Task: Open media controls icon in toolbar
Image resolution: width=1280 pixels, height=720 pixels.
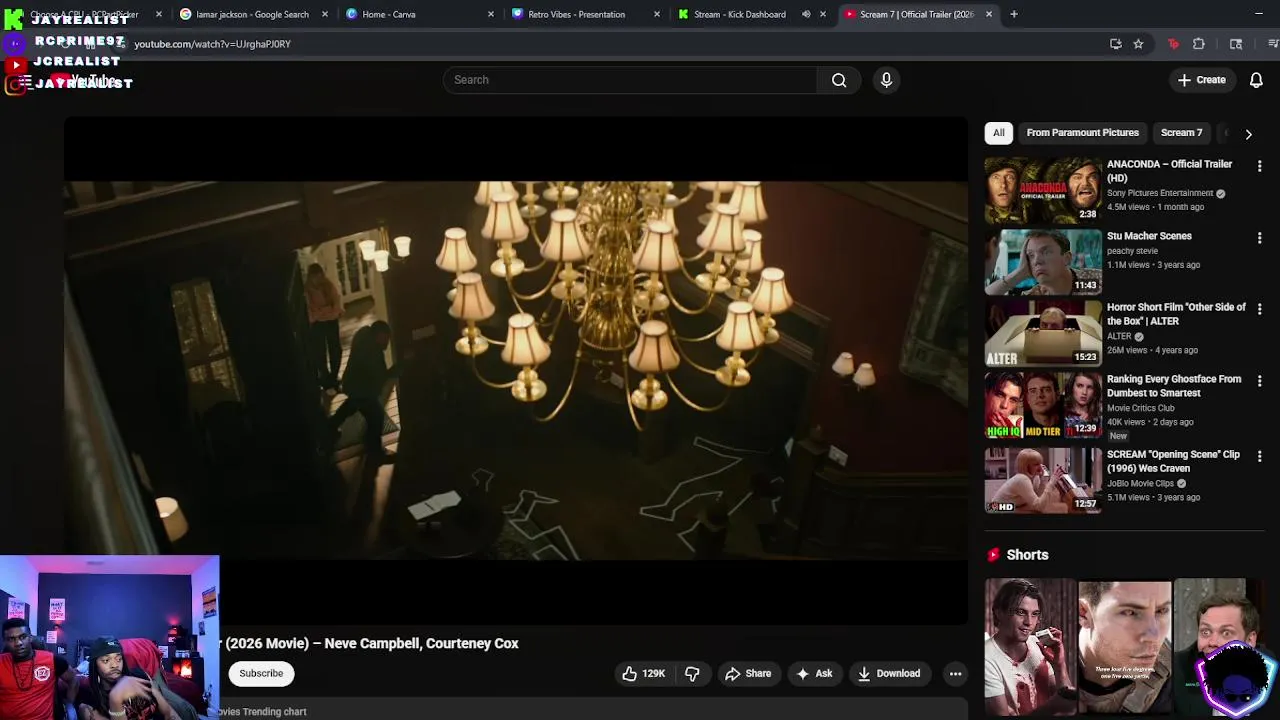Action: [1273, 44]
